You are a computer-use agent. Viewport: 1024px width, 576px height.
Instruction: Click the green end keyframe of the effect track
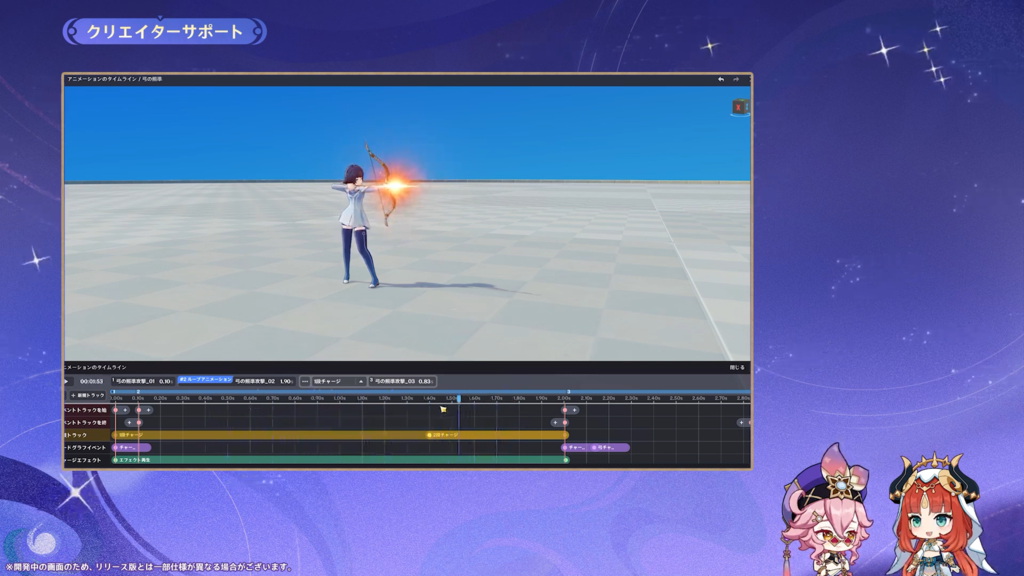point(566,460)
